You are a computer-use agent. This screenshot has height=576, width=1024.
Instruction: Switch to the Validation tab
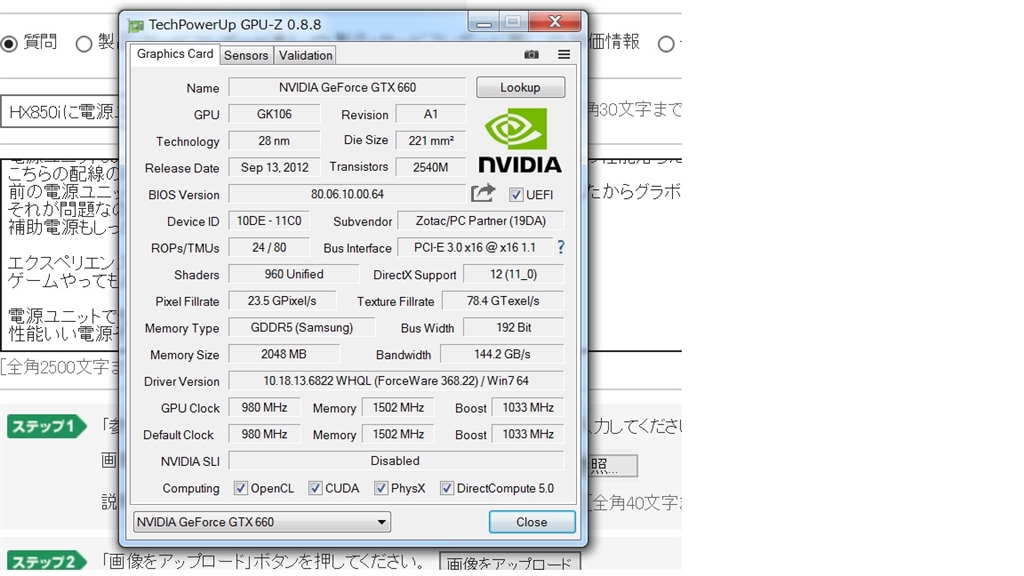coord(305,56)
